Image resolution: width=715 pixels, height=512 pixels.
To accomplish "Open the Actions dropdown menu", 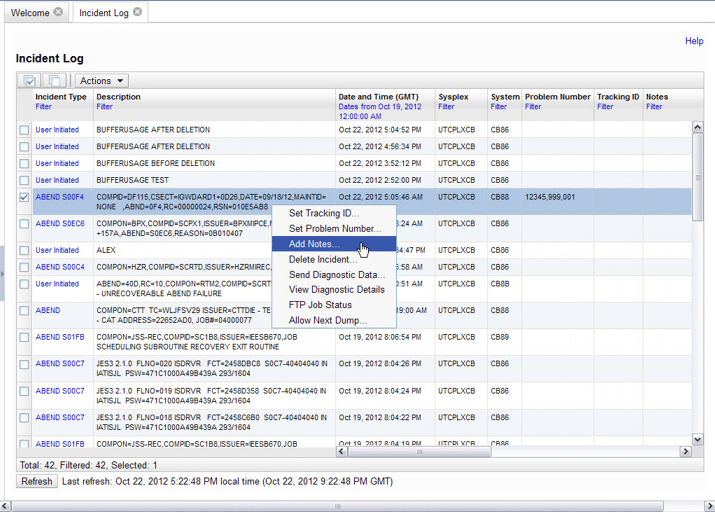I will click(102, 81).
